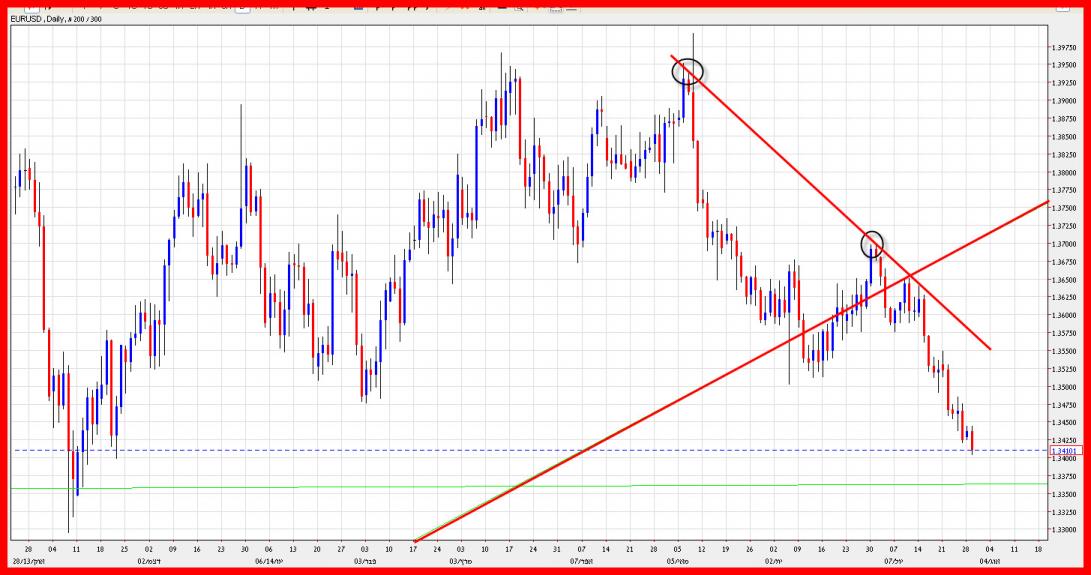
Task: Select the blue dashed current price line
Action: (500, 450)
